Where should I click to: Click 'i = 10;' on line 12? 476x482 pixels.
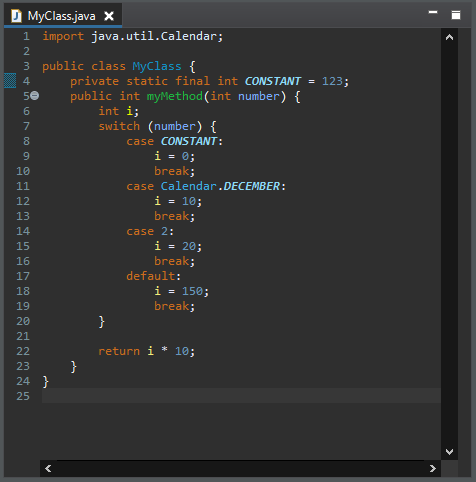(x=178, y=201)
